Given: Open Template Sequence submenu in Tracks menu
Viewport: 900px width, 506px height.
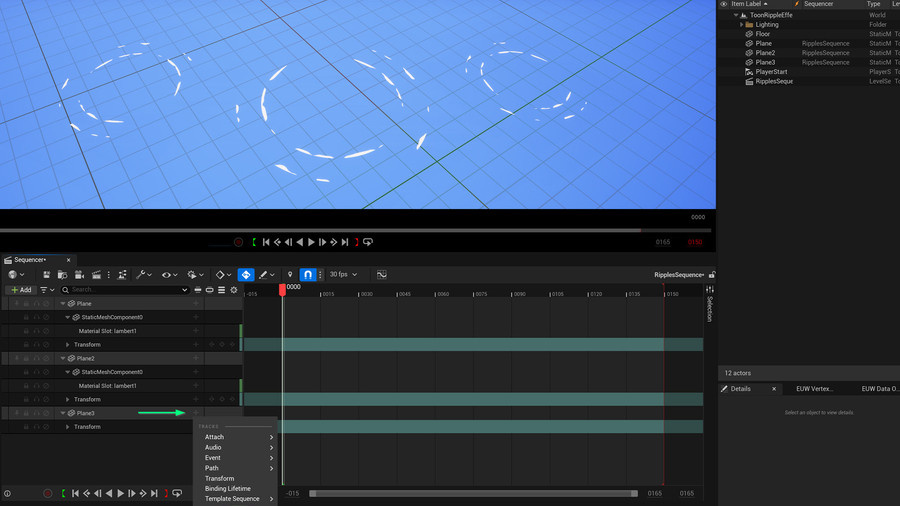Looking at the screenshot, I should click(x=235, y=499).
